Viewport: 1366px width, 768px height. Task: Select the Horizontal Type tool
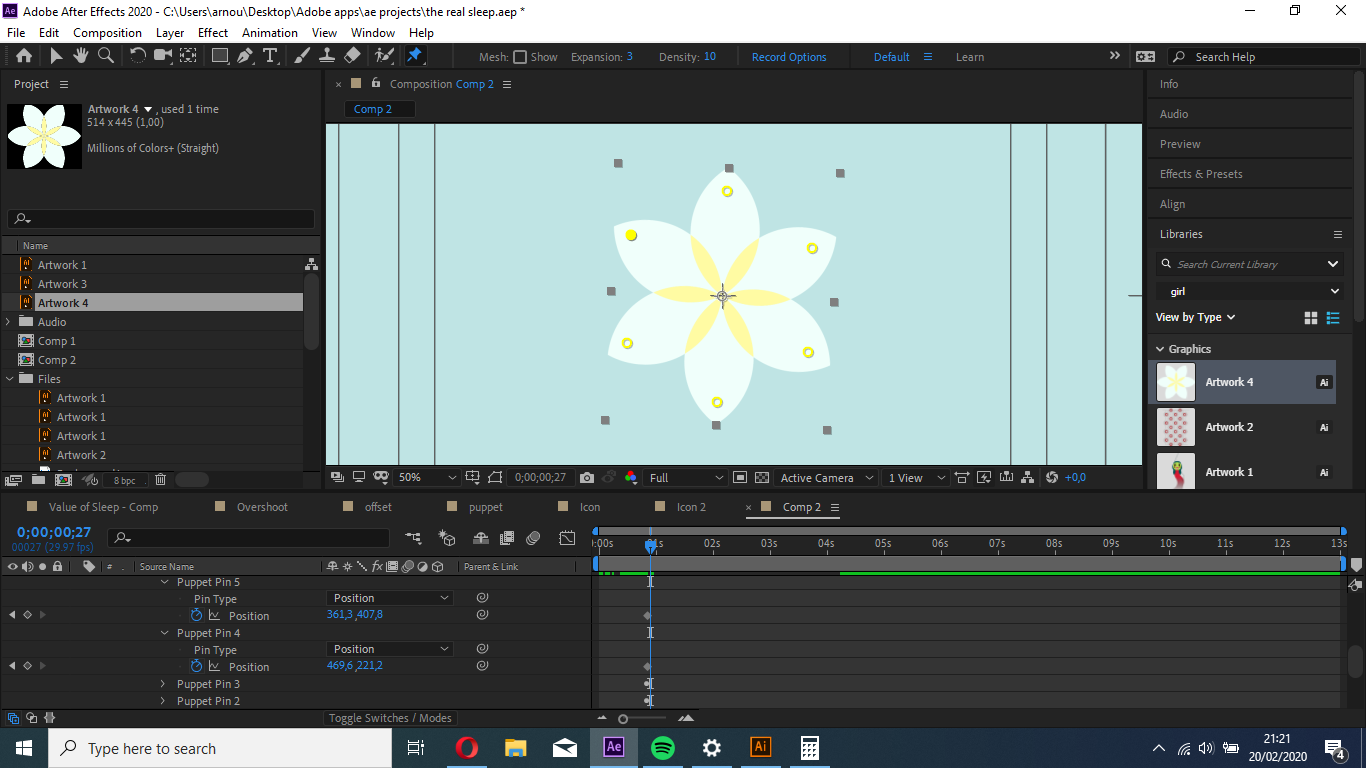[272, 56]
